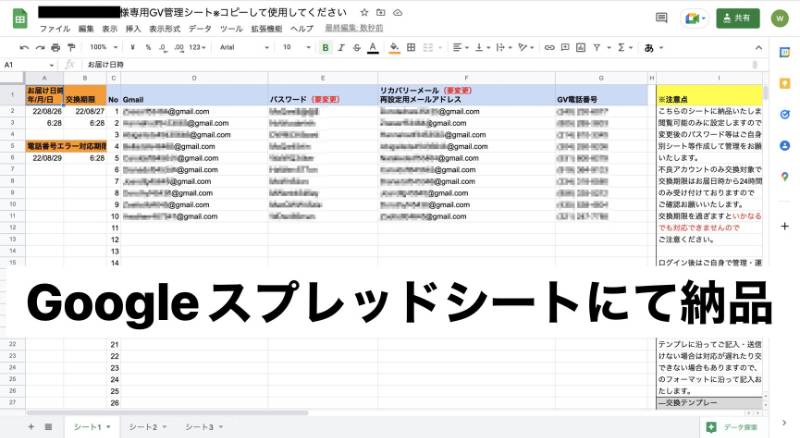Switch to the シート2 tab
Viewport: 800px width, 438px height.
point(147,427)
